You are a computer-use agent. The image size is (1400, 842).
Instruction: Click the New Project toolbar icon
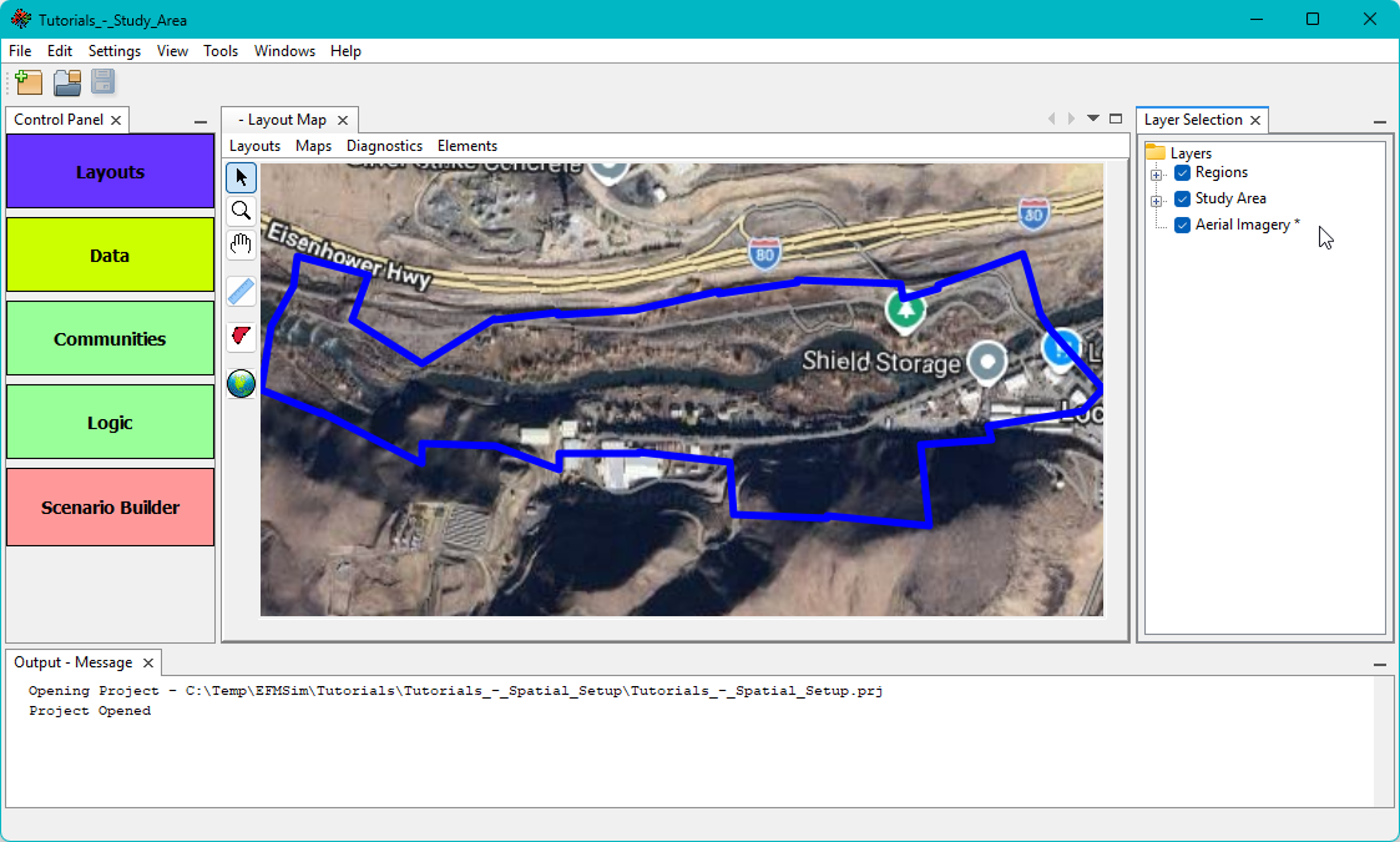(x=28, y=83)
